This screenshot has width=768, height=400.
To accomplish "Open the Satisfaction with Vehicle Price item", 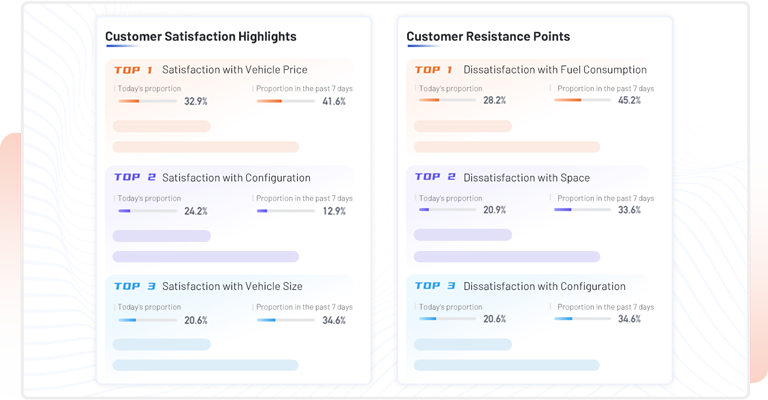I will 234,70.
